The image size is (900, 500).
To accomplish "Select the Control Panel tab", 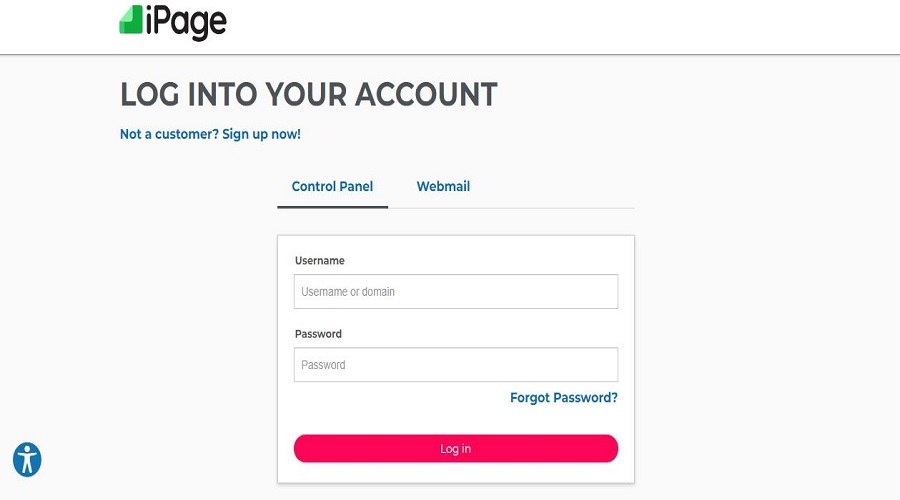I will click(x=332, y=187).
